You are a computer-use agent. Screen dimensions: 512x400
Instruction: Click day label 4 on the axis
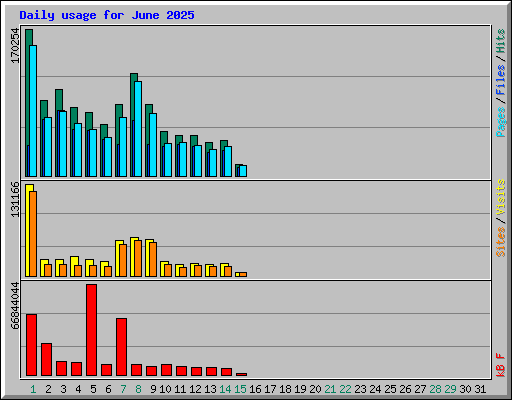point(78,389)
